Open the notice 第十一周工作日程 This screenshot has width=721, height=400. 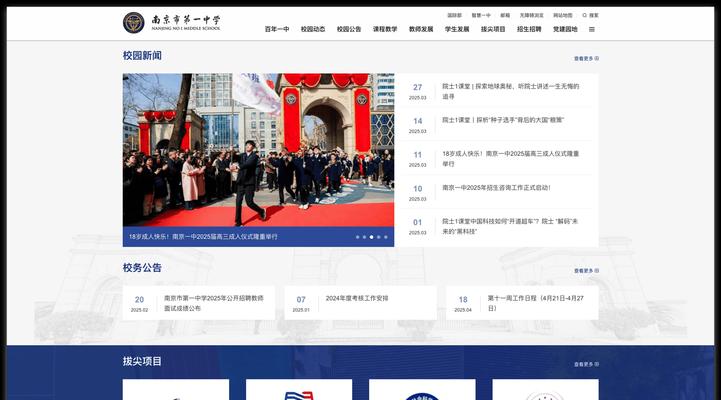click(x=522, y=303)
